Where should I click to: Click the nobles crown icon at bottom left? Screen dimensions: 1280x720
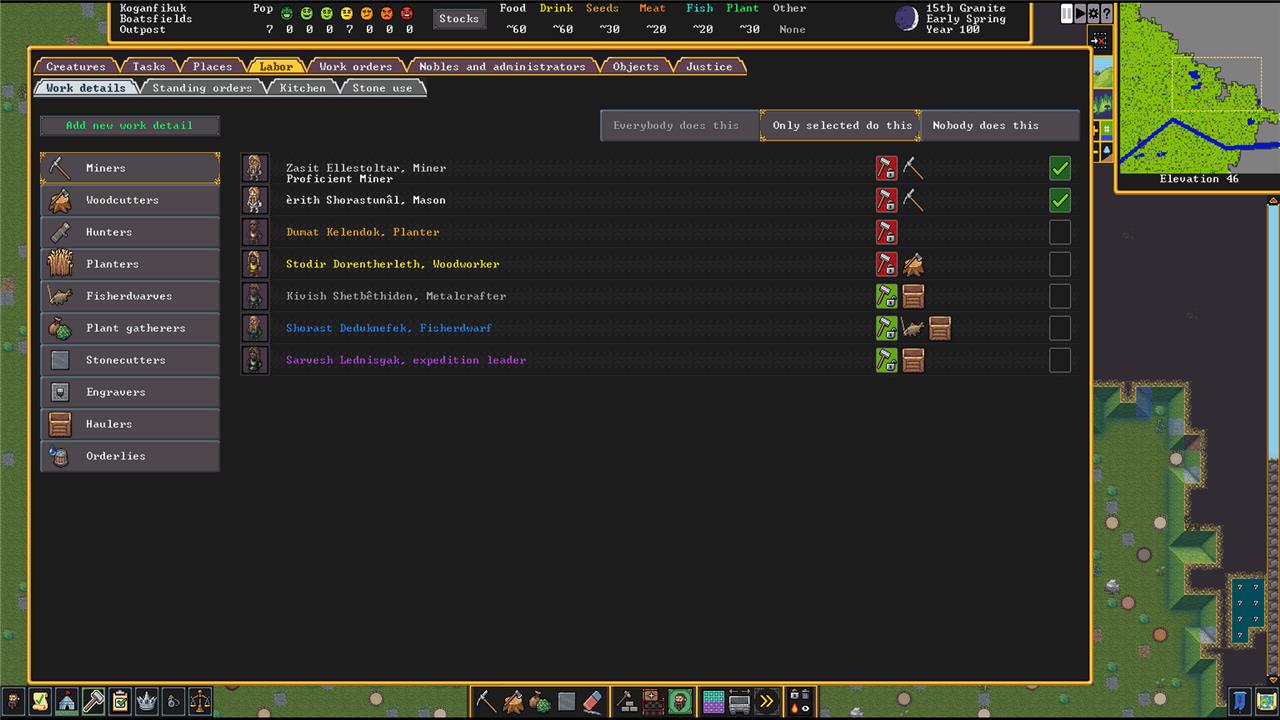pos(147,701)
